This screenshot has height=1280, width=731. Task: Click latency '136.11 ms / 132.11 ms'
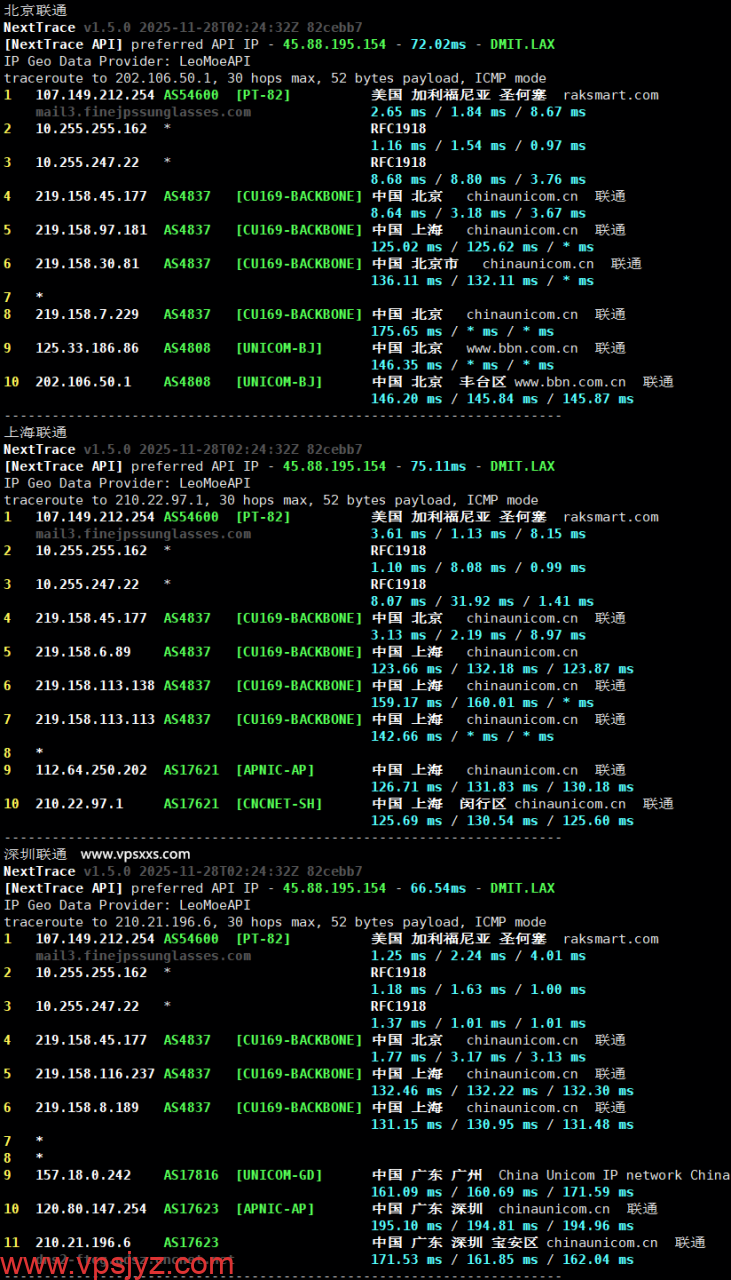(455, 281)
